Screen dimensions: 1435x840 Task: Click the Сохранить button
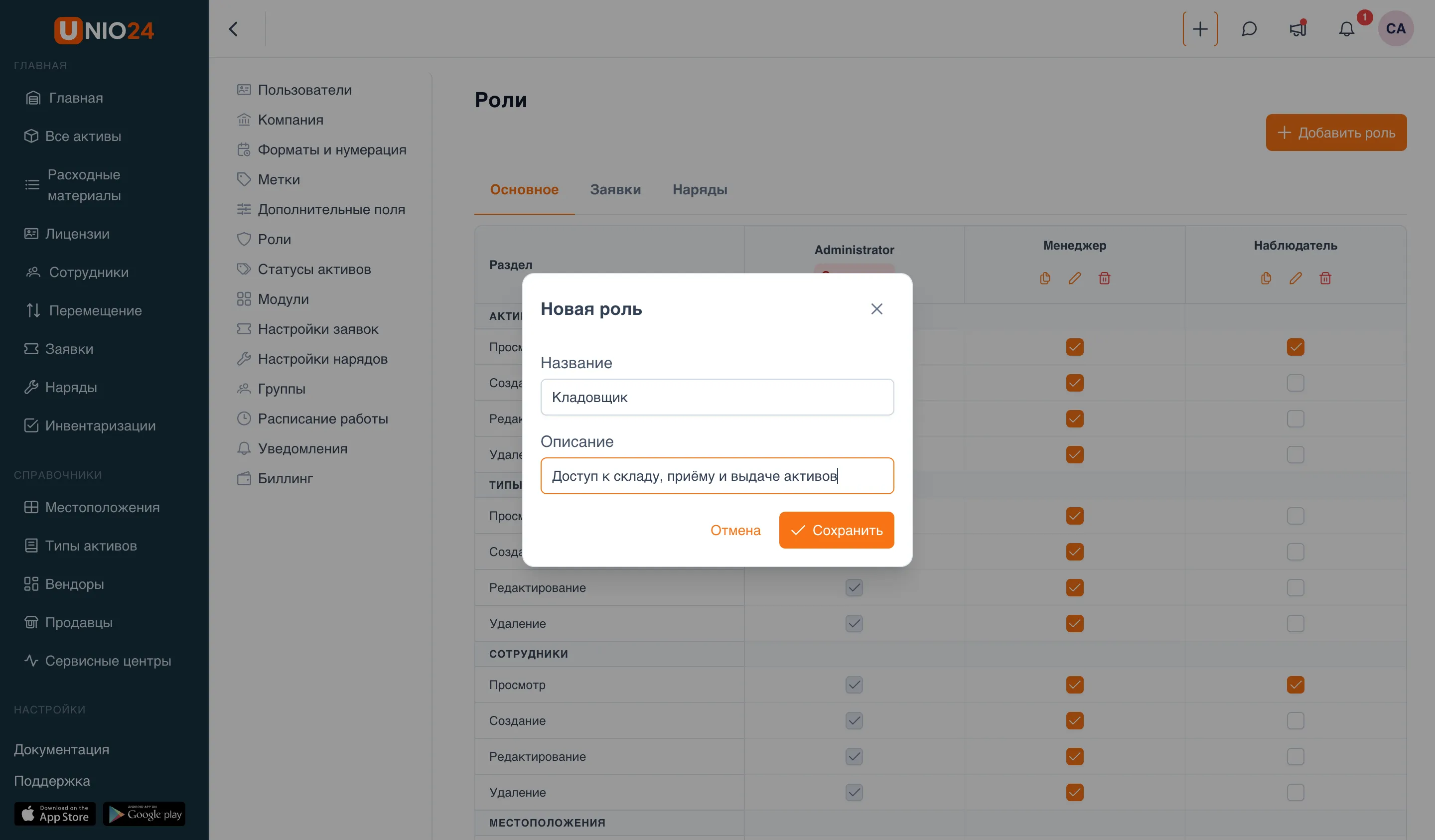837,530
